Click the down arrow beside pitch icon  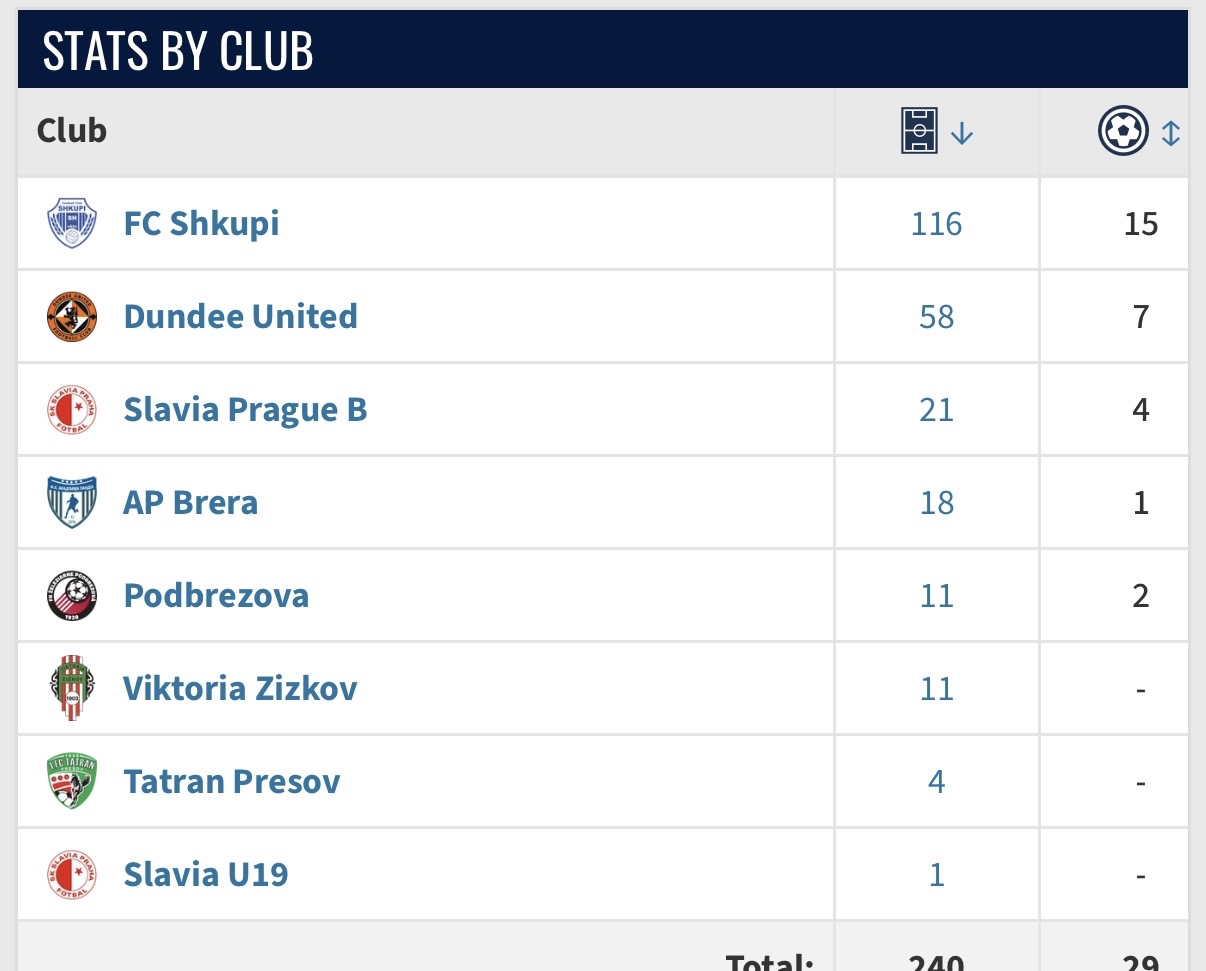point(962,133)
